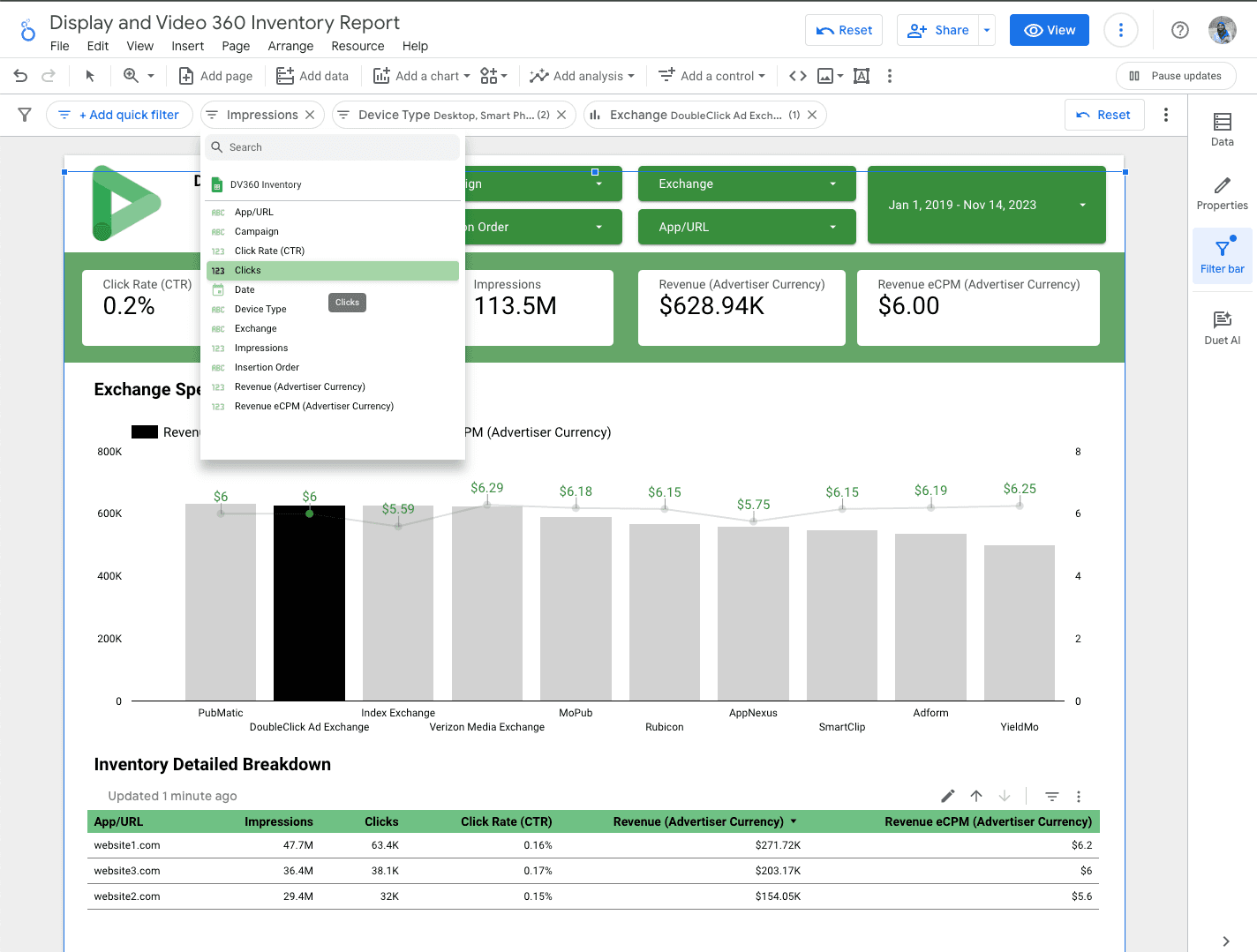This screenshot has height=952, width=1257.
Task: Expand the side panel chevron
Action: pos(1226,941)
